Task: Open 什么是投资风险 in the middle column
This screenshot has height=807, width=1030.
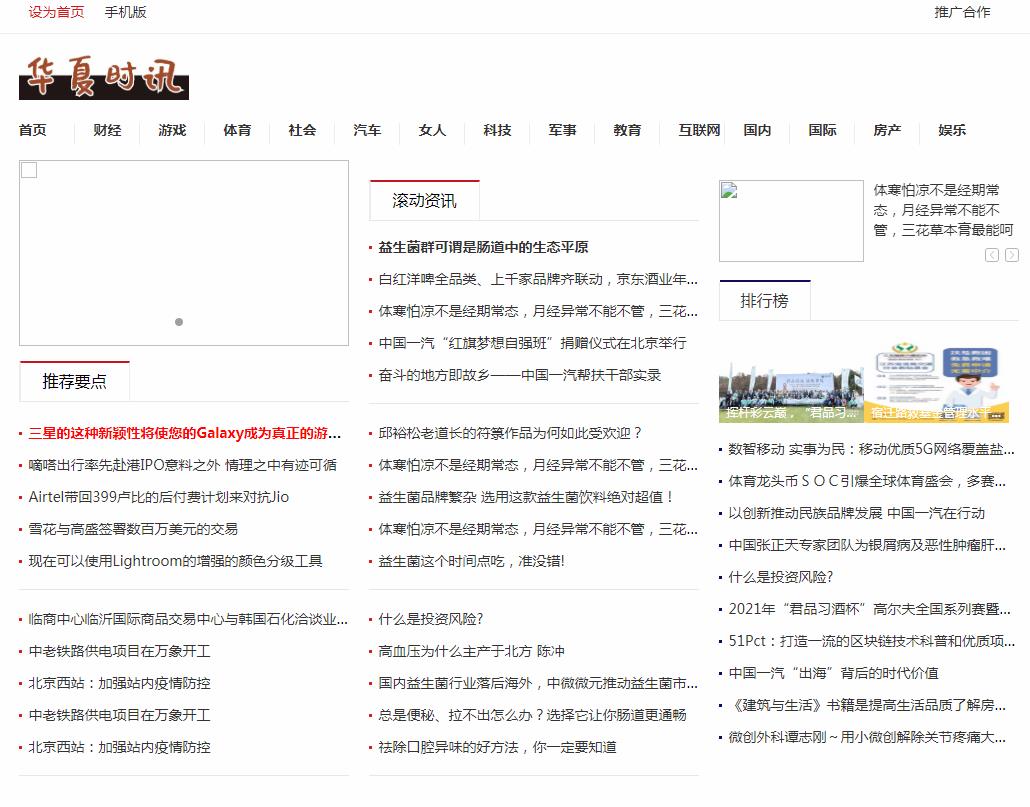Action: tap(431, 619)
